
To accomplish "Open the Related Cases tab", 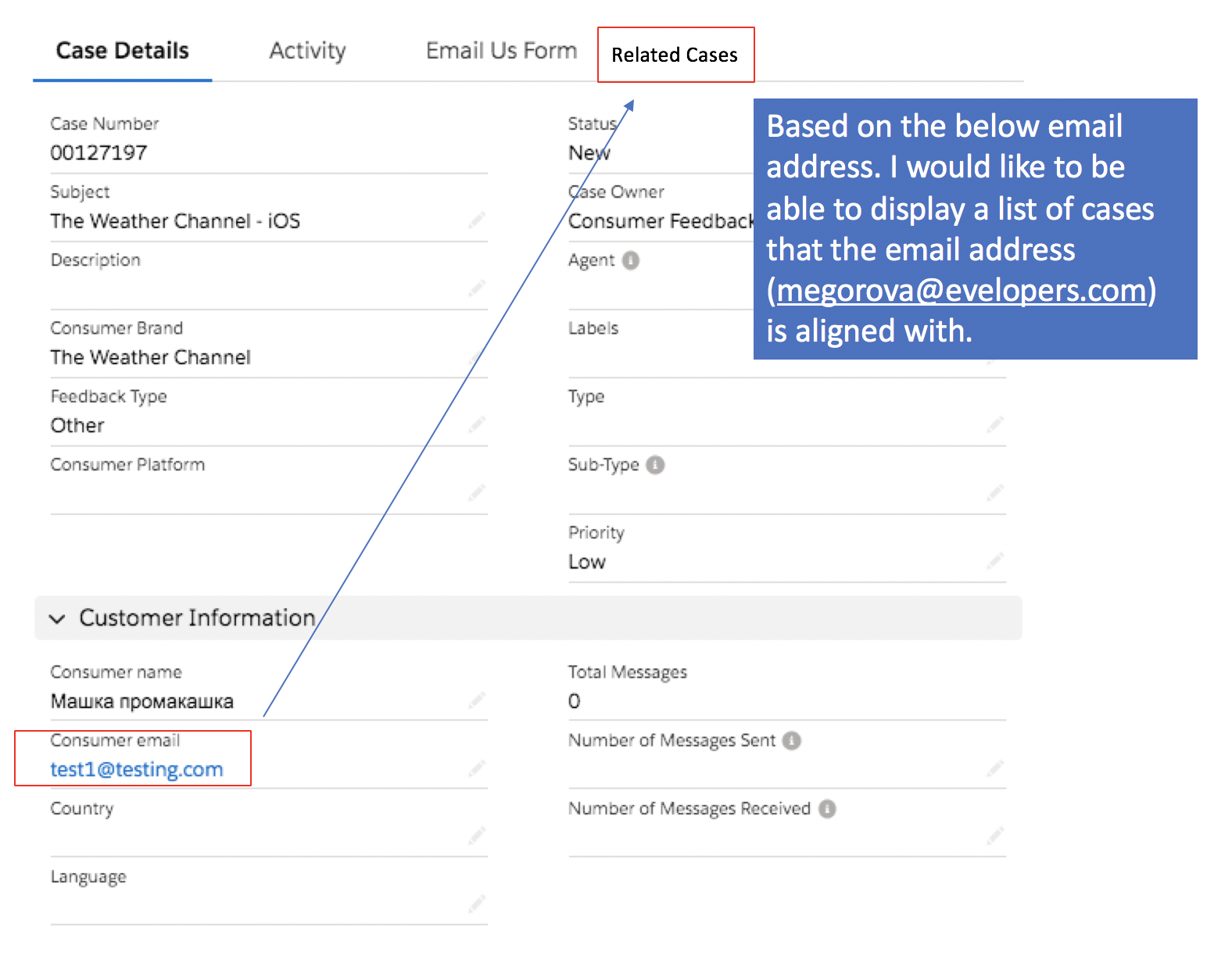I will click(675, 55).
